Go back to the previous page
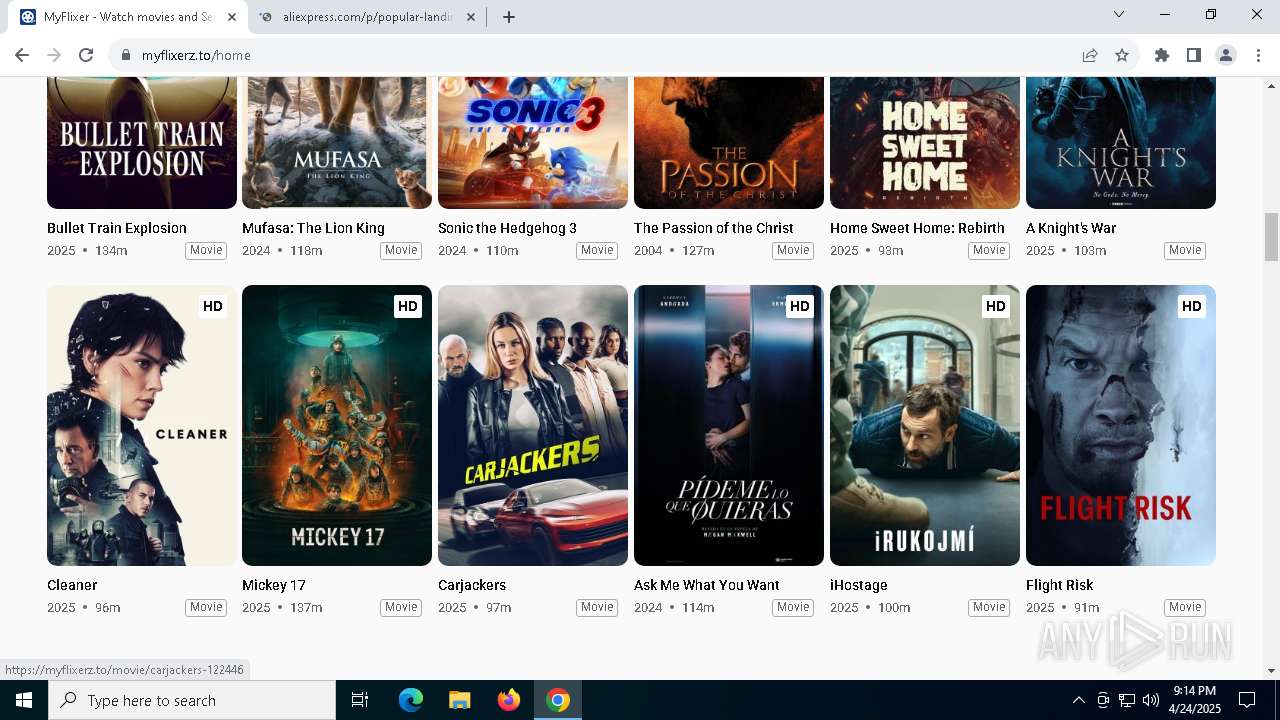This screenshot has width=1280, height=720. click(x=22, y=55)
